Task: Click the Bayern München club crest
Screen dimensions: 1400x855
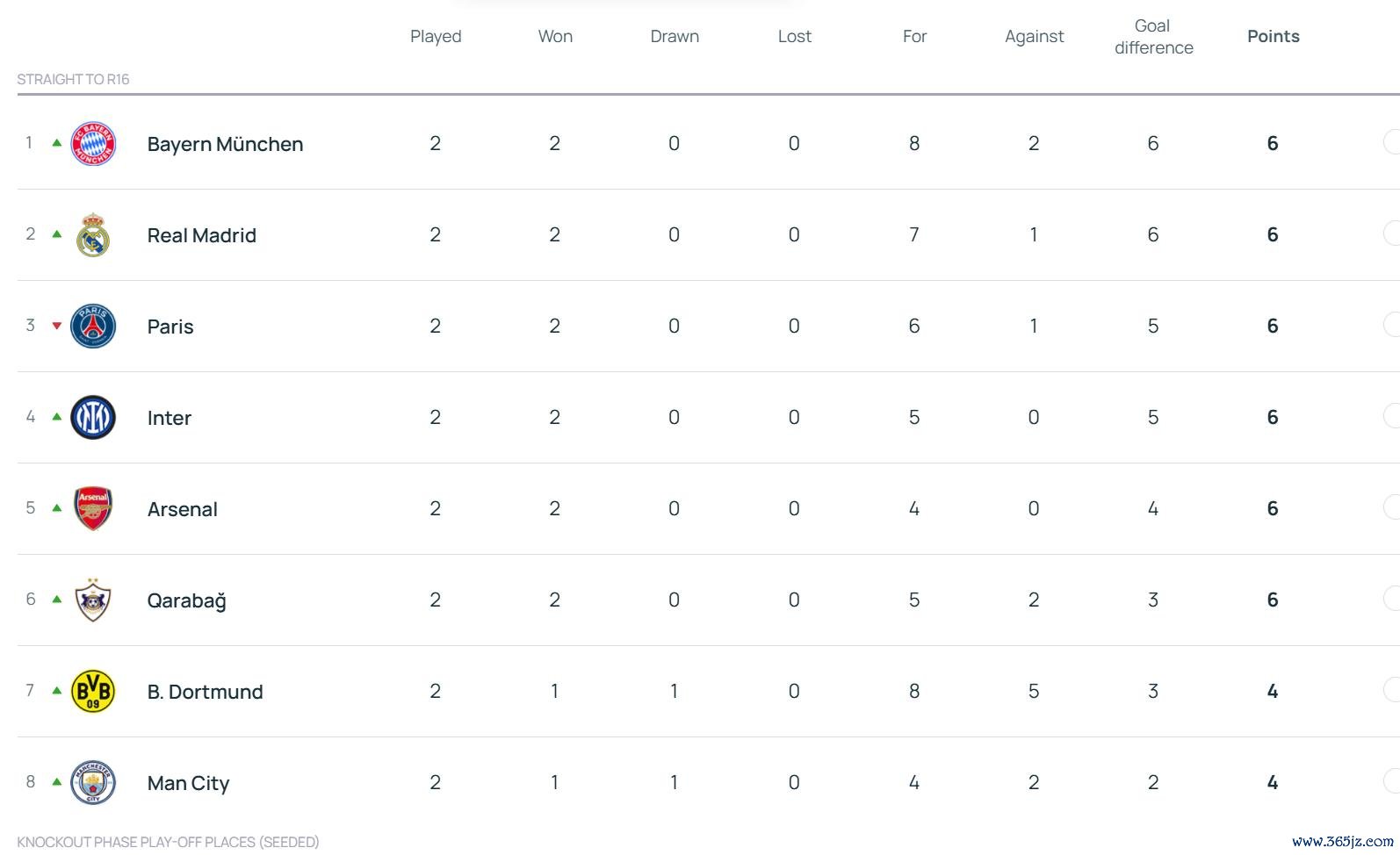Action: click(x=93, y=143)
